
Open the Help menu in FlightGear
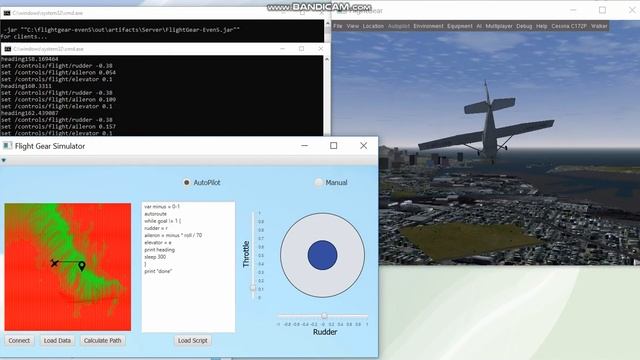[542, 26]
